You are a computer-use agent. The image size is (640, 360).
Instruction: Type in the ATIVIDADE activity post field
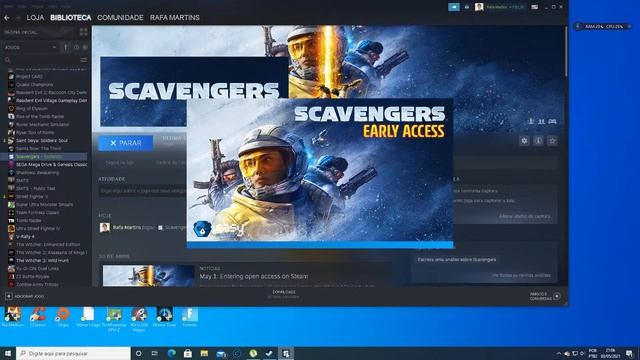pos(142,191)
